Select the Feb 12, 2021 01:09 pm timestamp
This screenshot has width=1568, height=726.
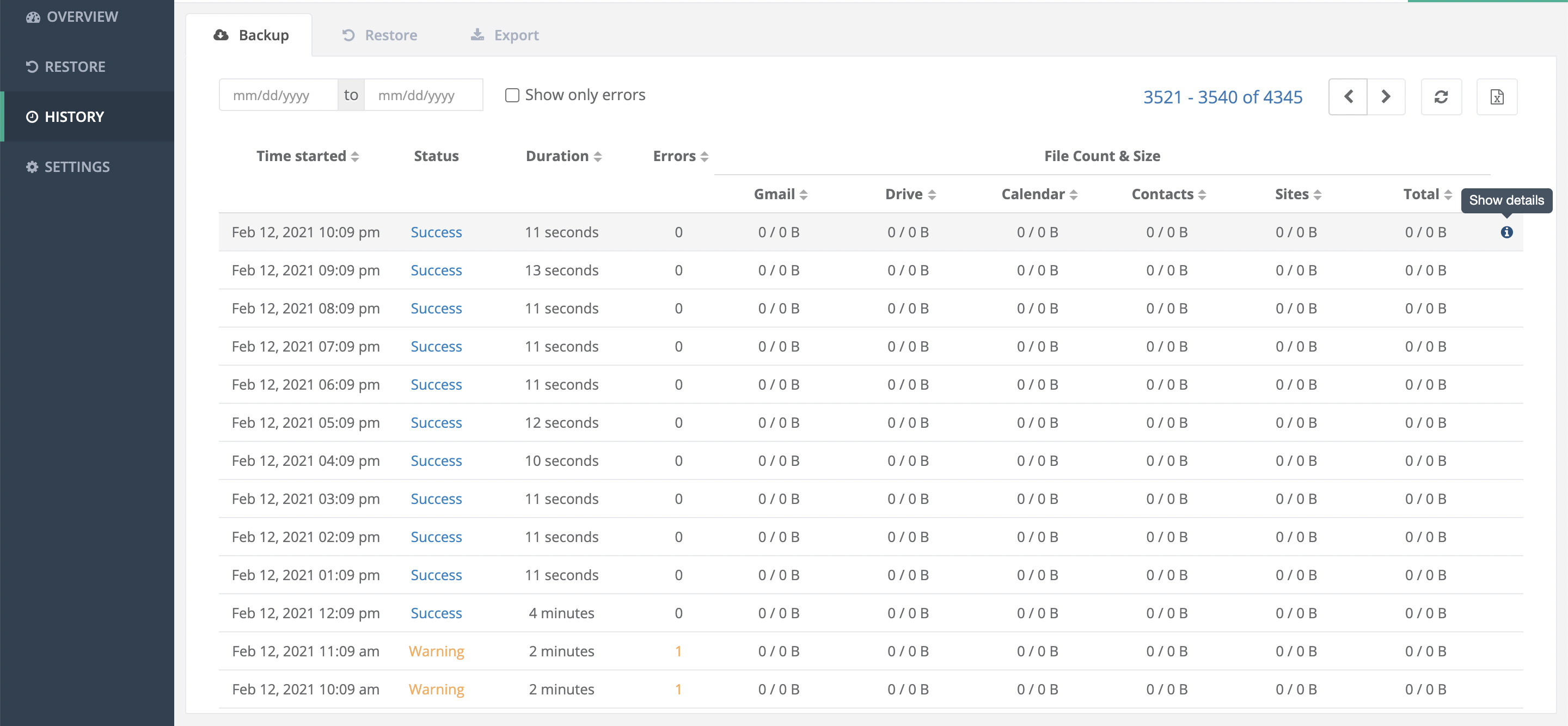click(x=305, y=575)
